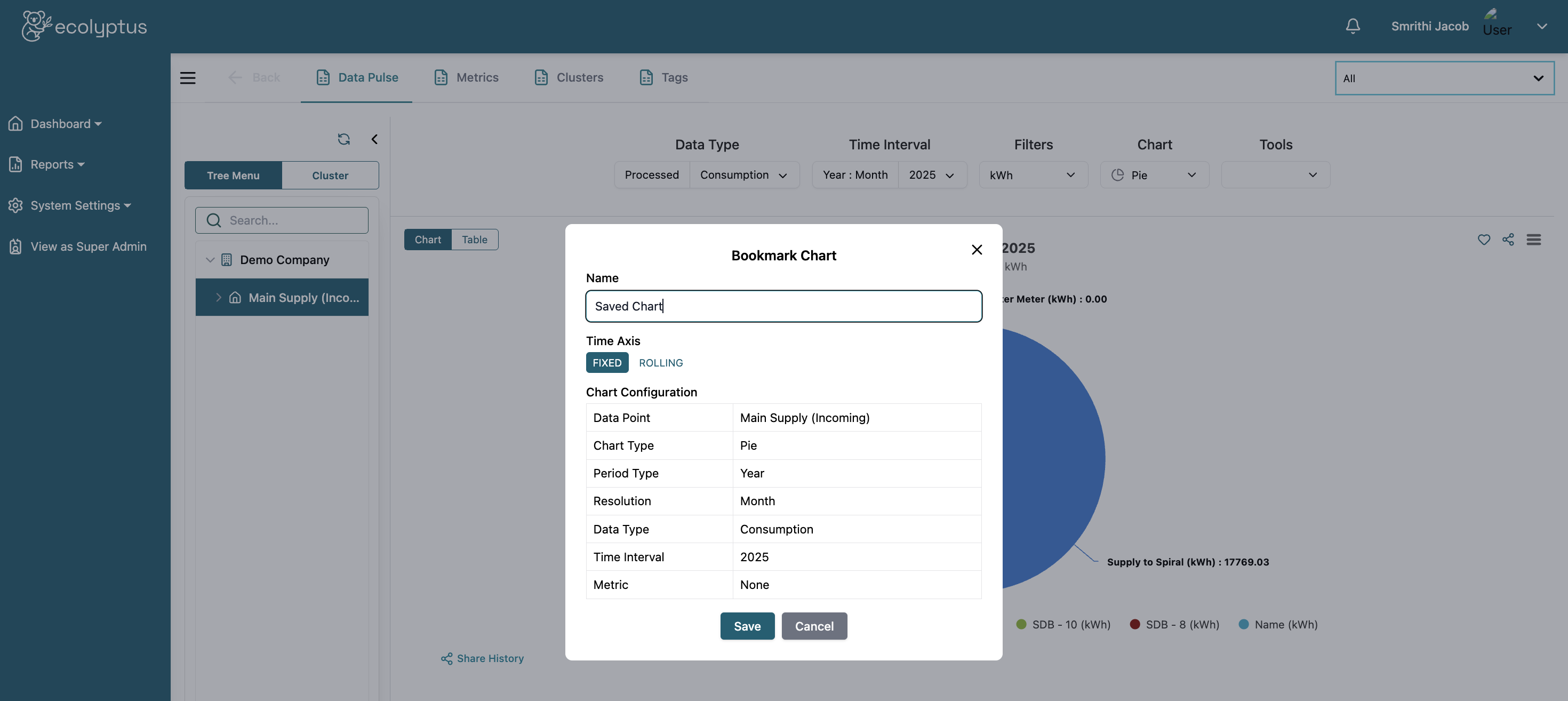Open the chart options lines menu icon
Viewport: 1568px width, 701px height.
(1533, 240)
